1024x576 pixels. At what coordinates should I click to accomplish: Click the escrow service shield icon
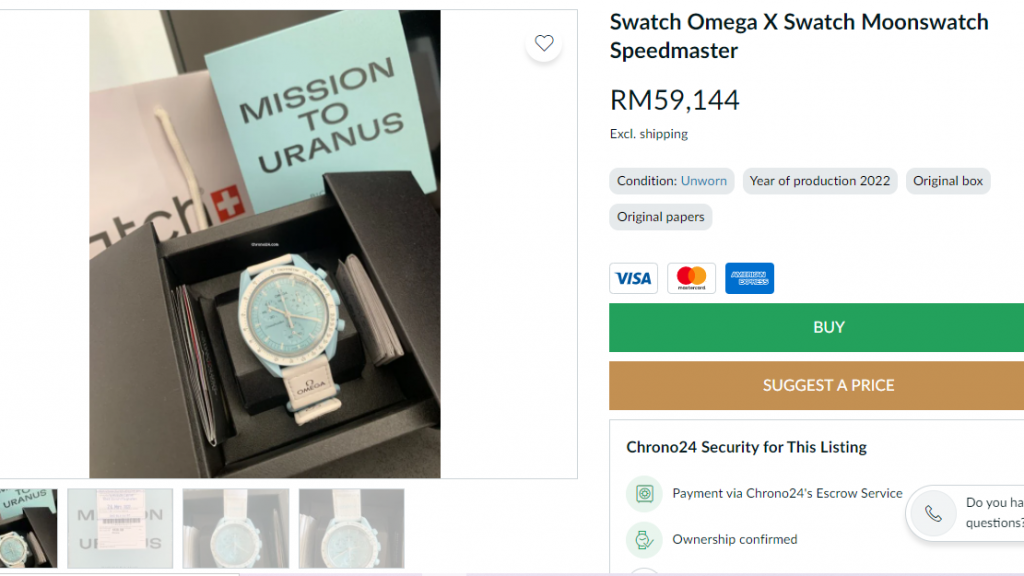tap(644, 494)
